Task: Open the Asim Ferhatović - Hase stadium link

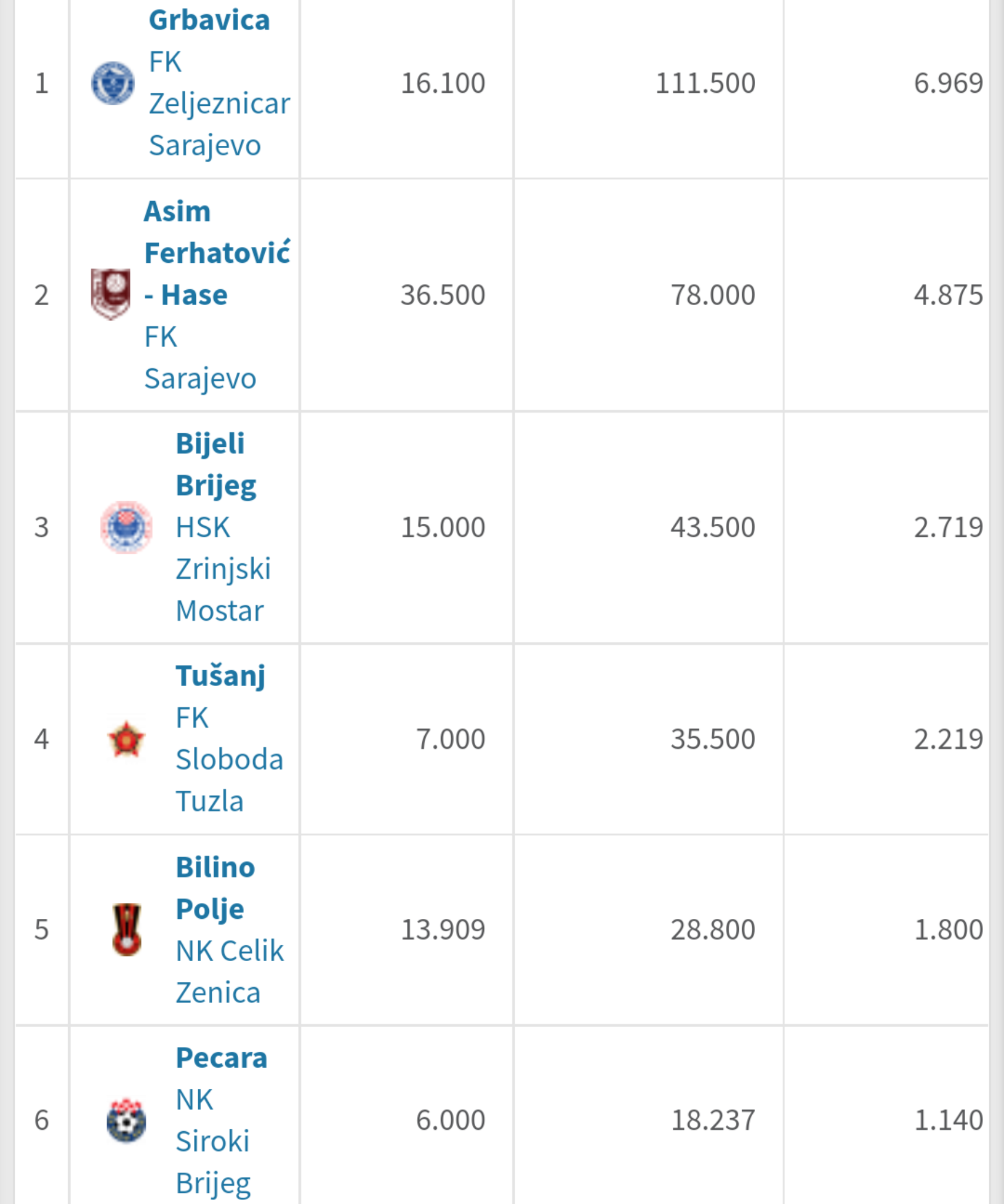Action: [x=217, y=253]
